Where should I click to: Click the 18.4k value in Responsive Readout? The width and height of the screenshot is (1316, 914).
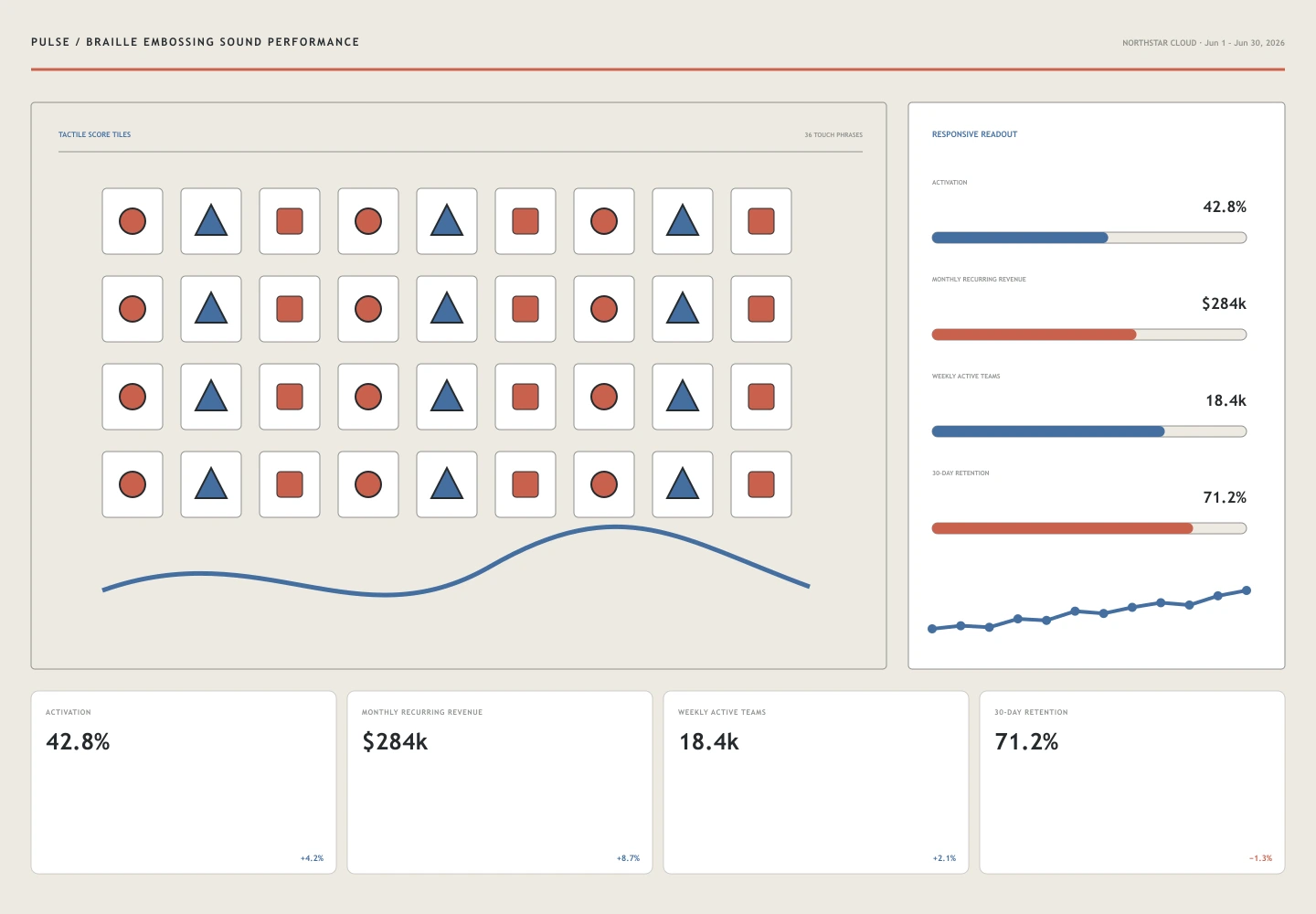pos(1226,400)
